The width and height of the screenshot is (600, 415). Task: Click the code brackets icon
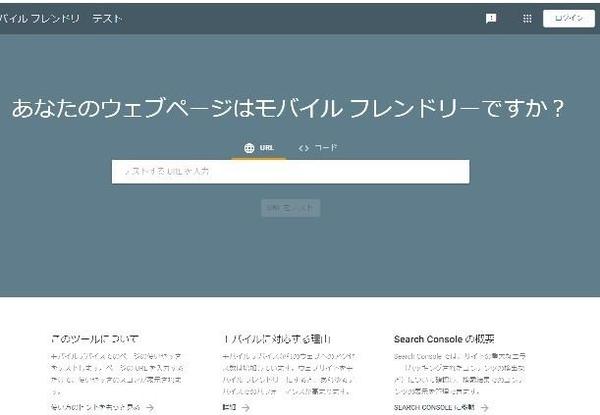pos(303,148)
